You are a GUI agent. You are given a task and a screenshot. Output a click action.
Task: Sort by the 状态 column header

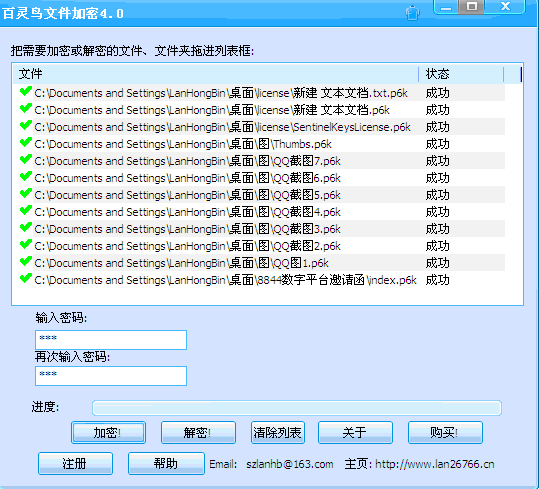[461, 74]
